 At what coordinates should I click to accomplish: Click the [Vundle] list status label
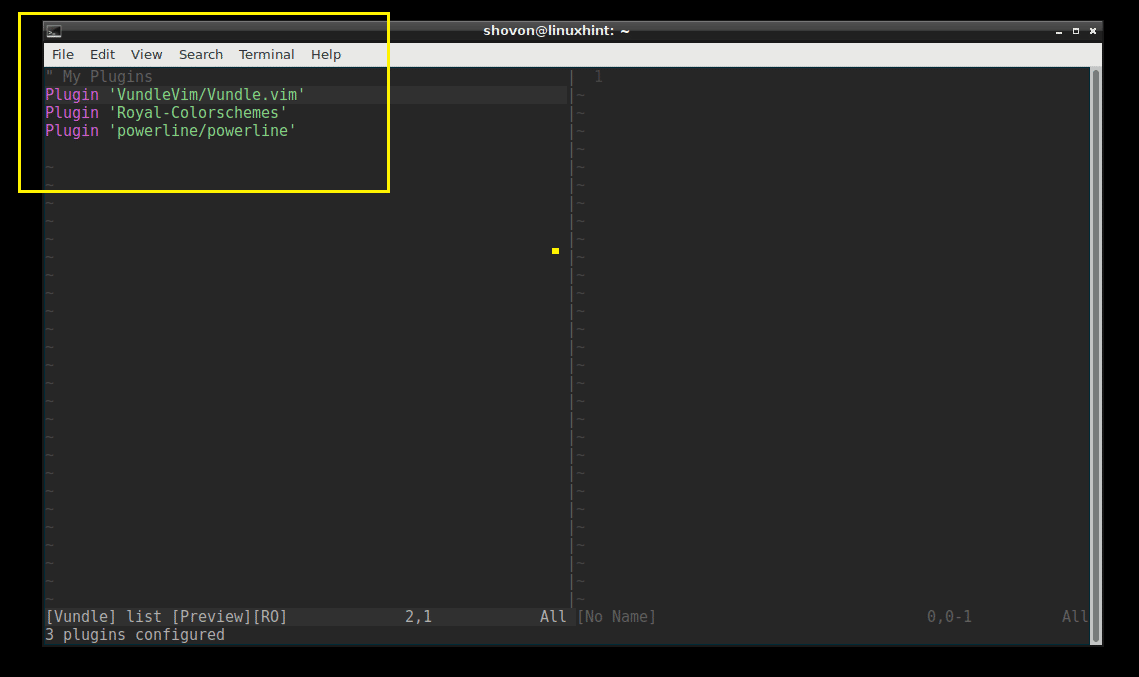coord(103,616)
